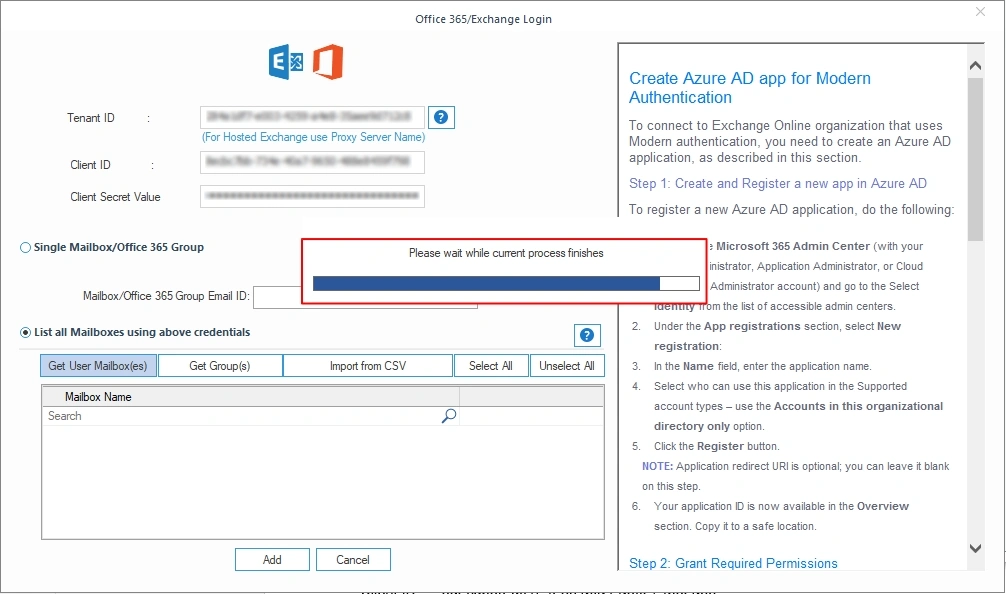Click the Office 365 logo icon
The width and height of the screenshot is (1006, 594).
325,61
